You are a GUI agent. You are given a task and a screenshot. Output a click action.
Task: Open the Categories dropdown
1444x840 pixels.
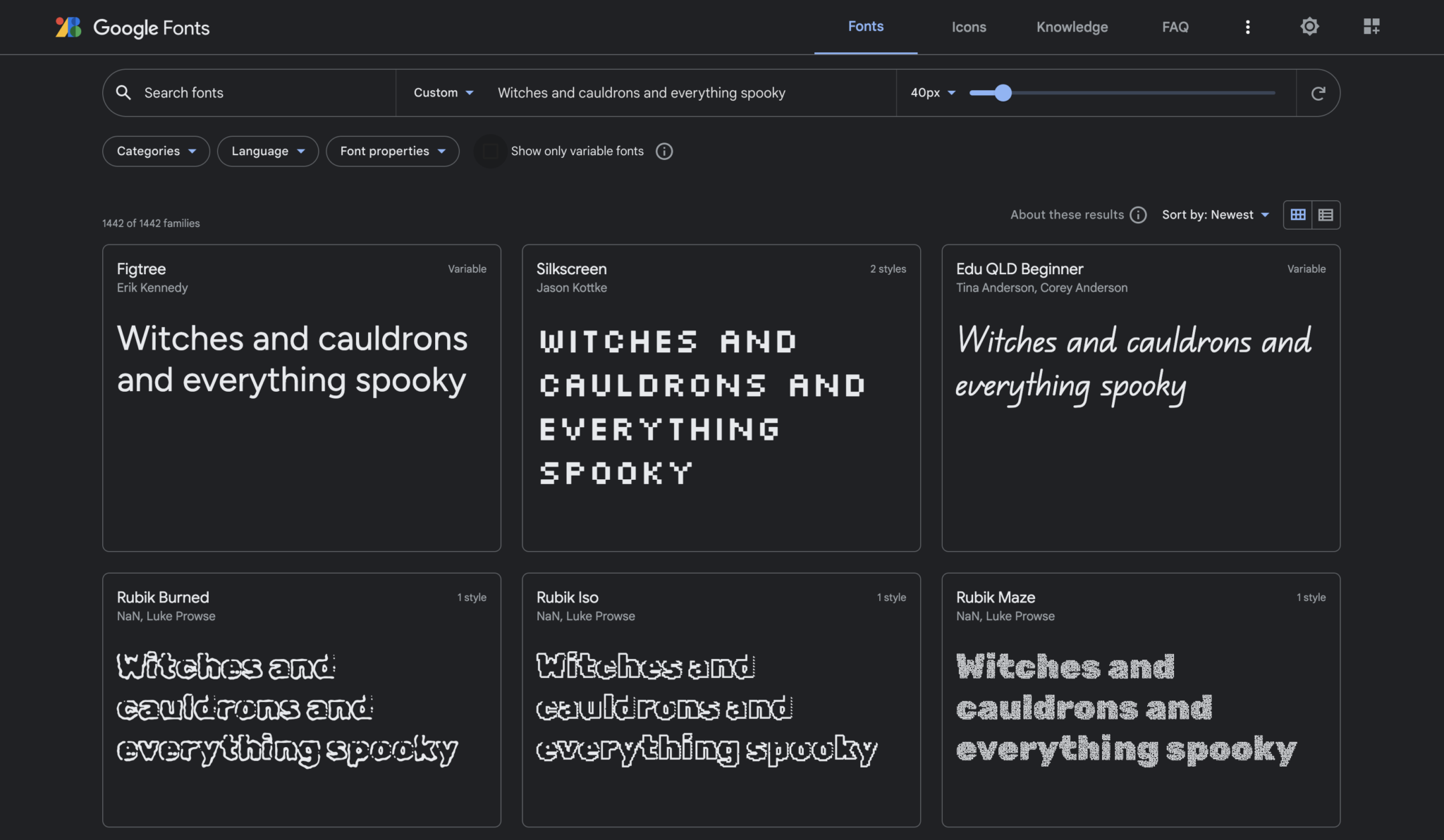point(156,151)
